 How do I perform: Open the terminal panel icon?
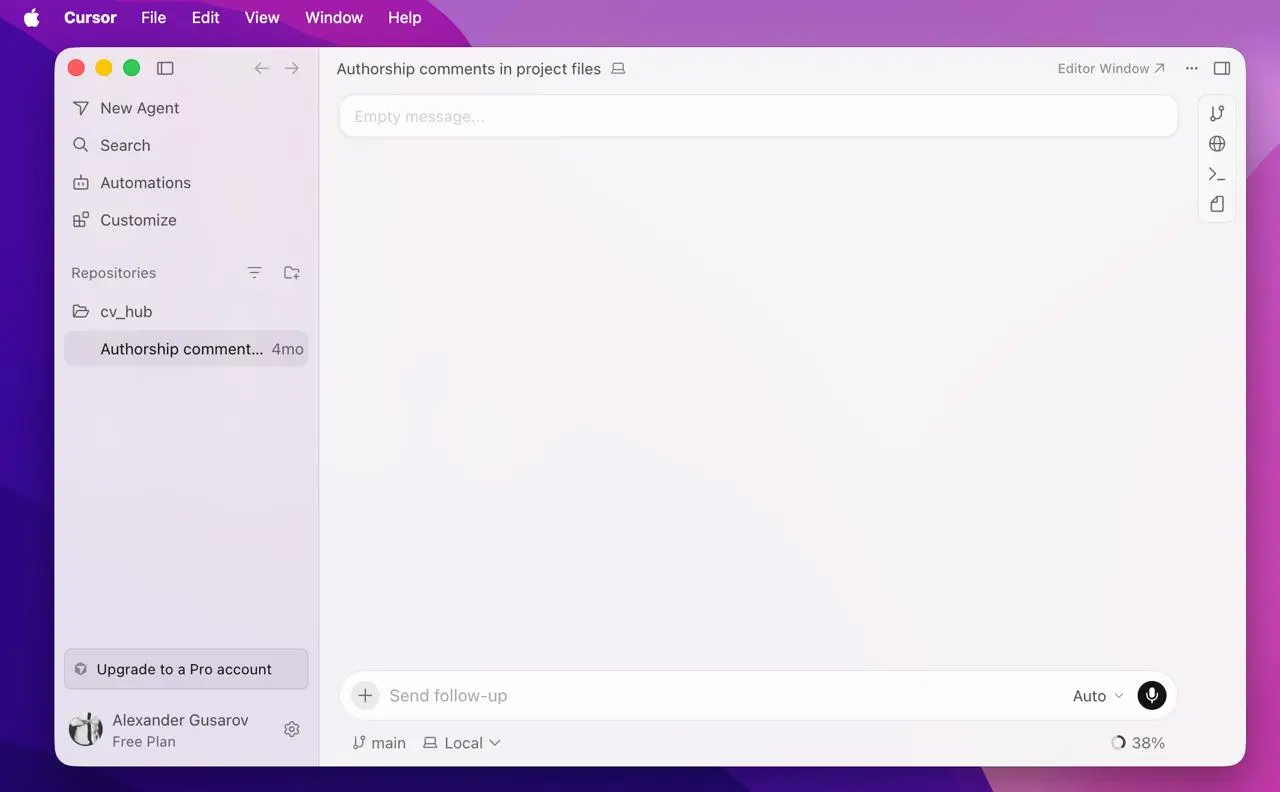coord(1217,174)
